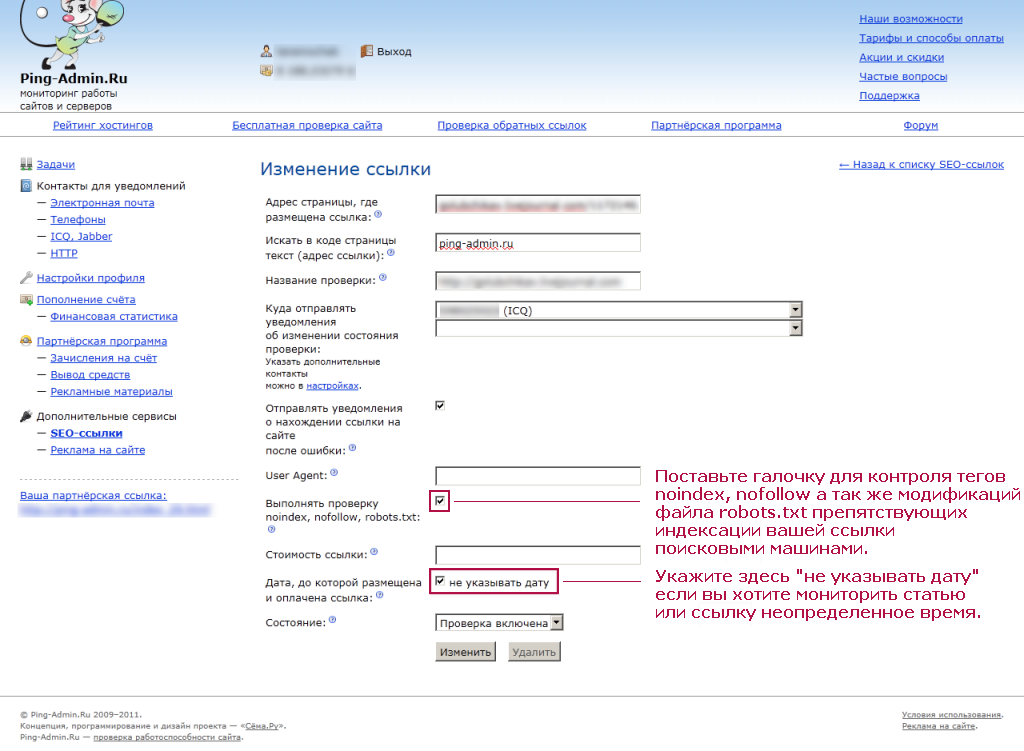Click the Пополнение счёта money icon
The width and height of the screenshot is (1024, 751).
[26, 299]
